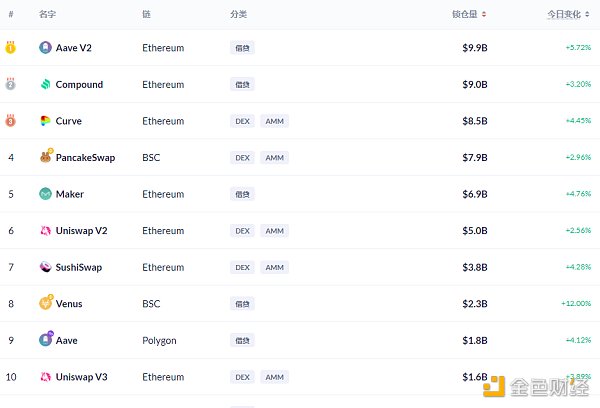Click the DEX tag in PancakeSwap row
600x408 pixels.
coord(242,157)
